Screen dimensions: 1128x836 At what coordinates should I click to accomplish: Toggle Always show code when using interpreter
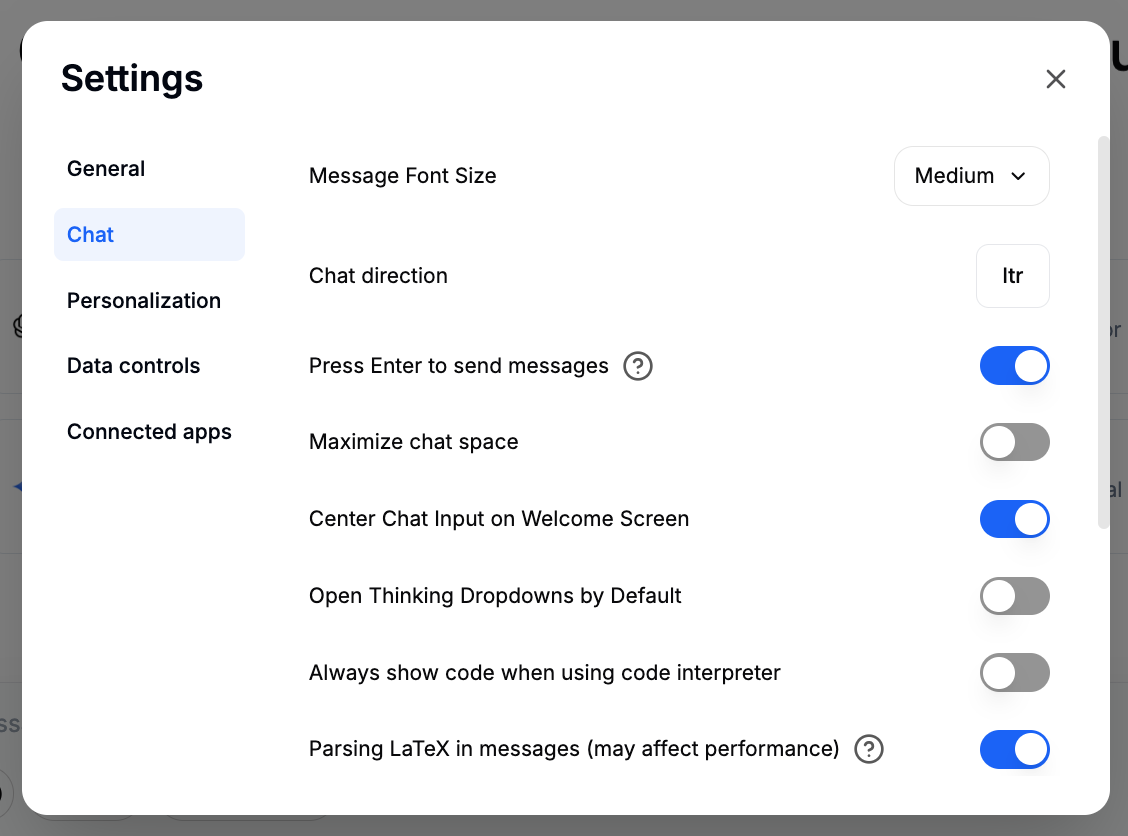click(1014, 673)
